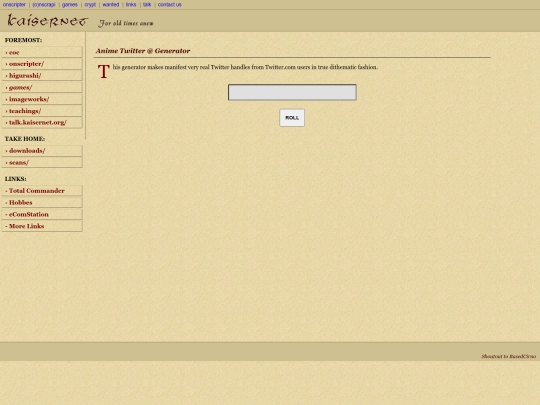Click the FOREMOST: sidebar header
The width and height of the screenshot is (540, 405).
coord(23,40)
